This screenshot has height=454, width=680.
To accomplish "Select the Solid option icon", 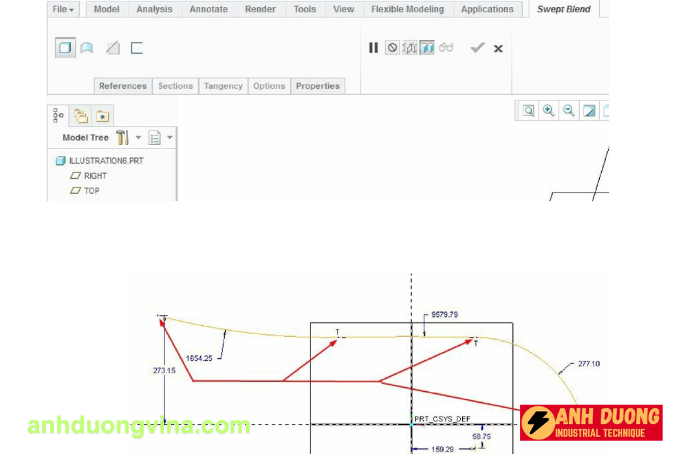I will [65, 47].
